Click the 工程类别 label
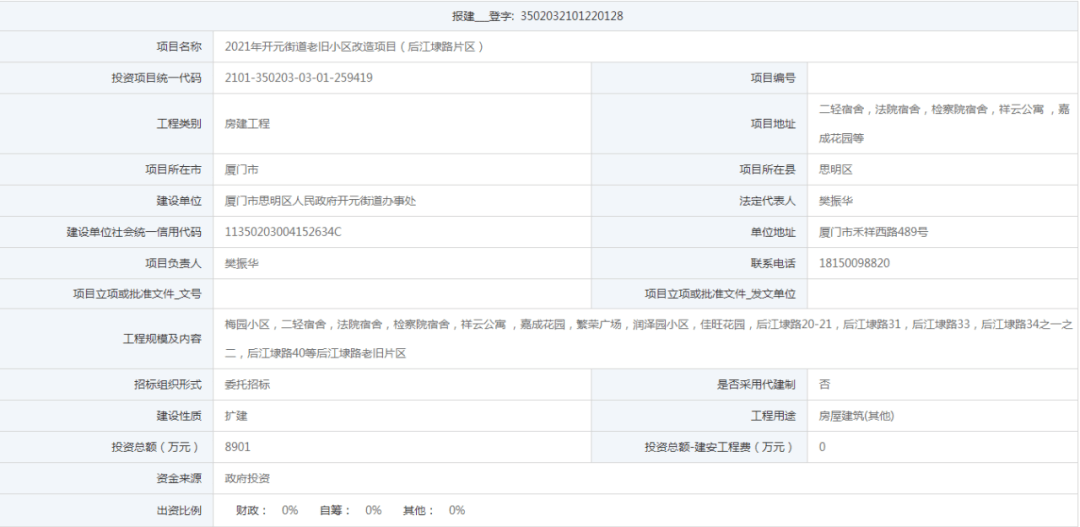This screenshot has width=1080, height=527. pyautogui.click(x=178, y=124)
